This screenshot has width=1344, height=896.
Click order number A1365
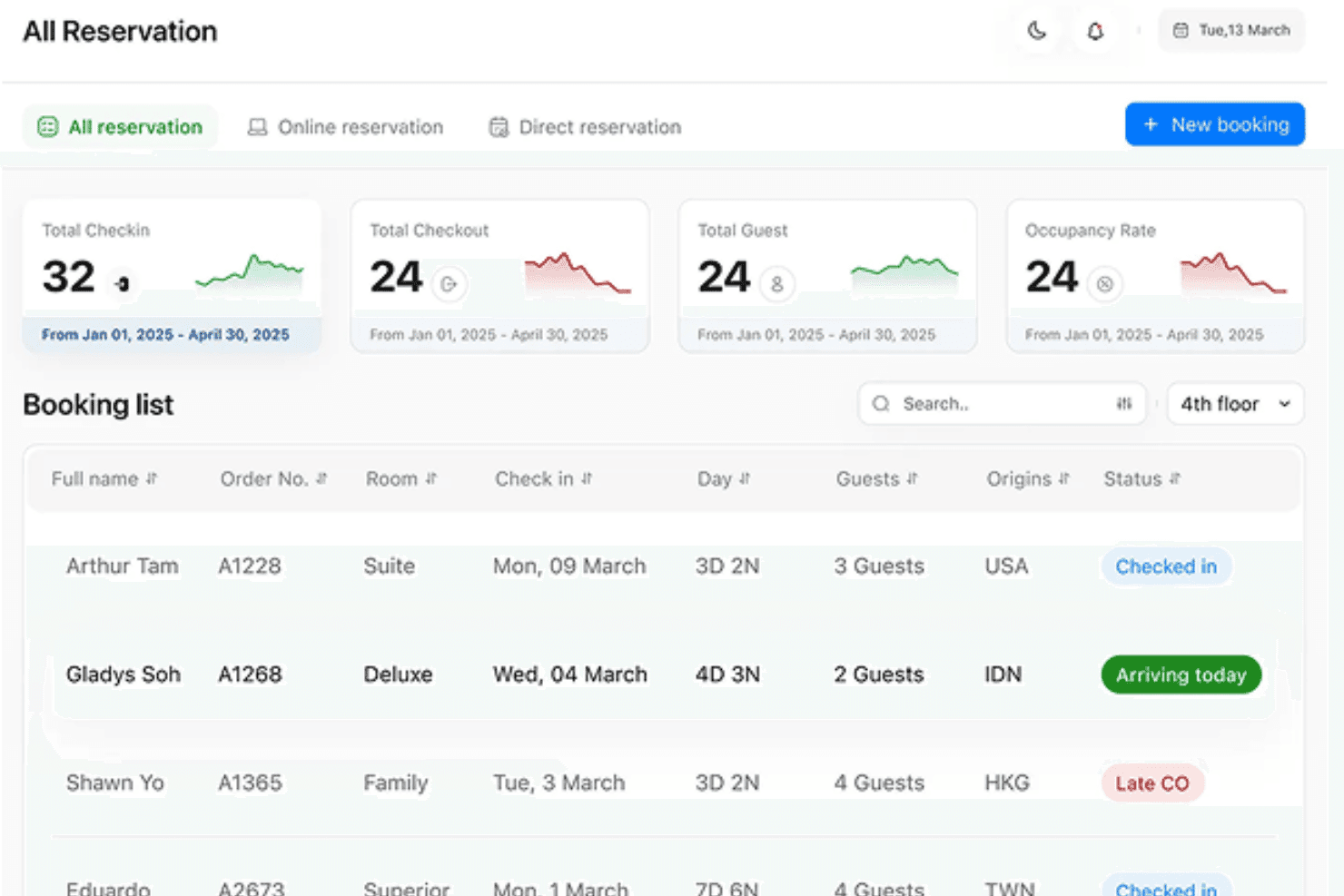coord(250,783)
